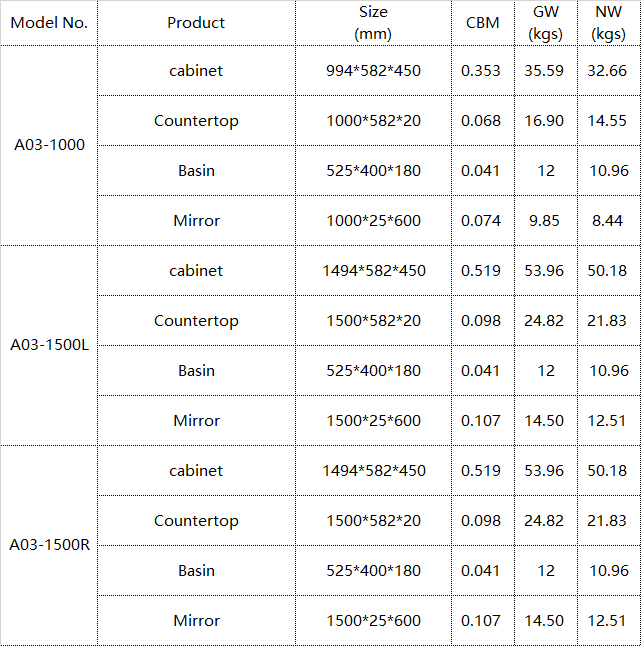Screen dimensions: 641x646
Task: Click the Model No. header cell
Action: coord(49,23)
